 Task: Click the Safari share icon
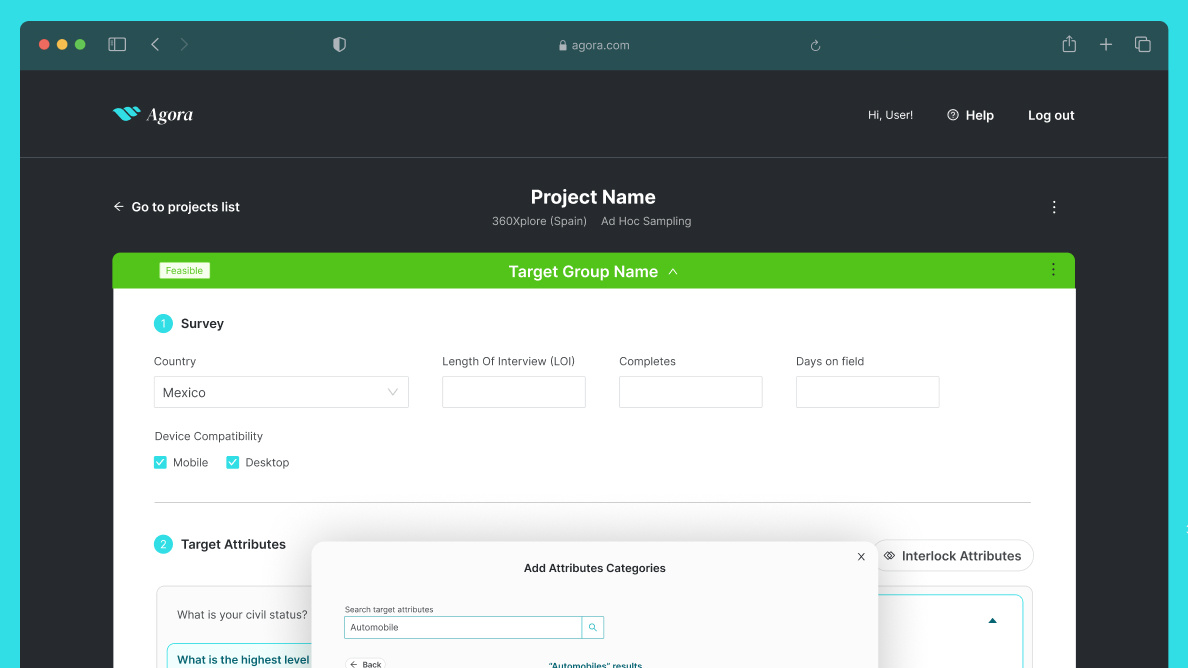[1069, 44]
